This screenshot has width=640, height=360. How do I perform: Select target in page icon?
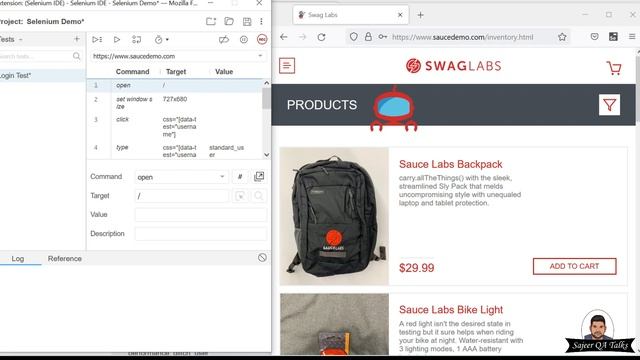coord(240,196)
